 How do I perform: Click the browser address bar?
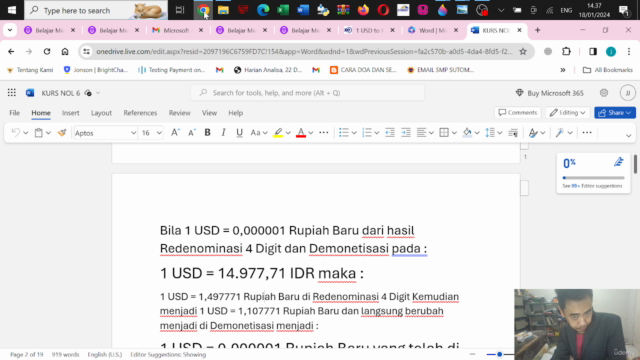304,51
